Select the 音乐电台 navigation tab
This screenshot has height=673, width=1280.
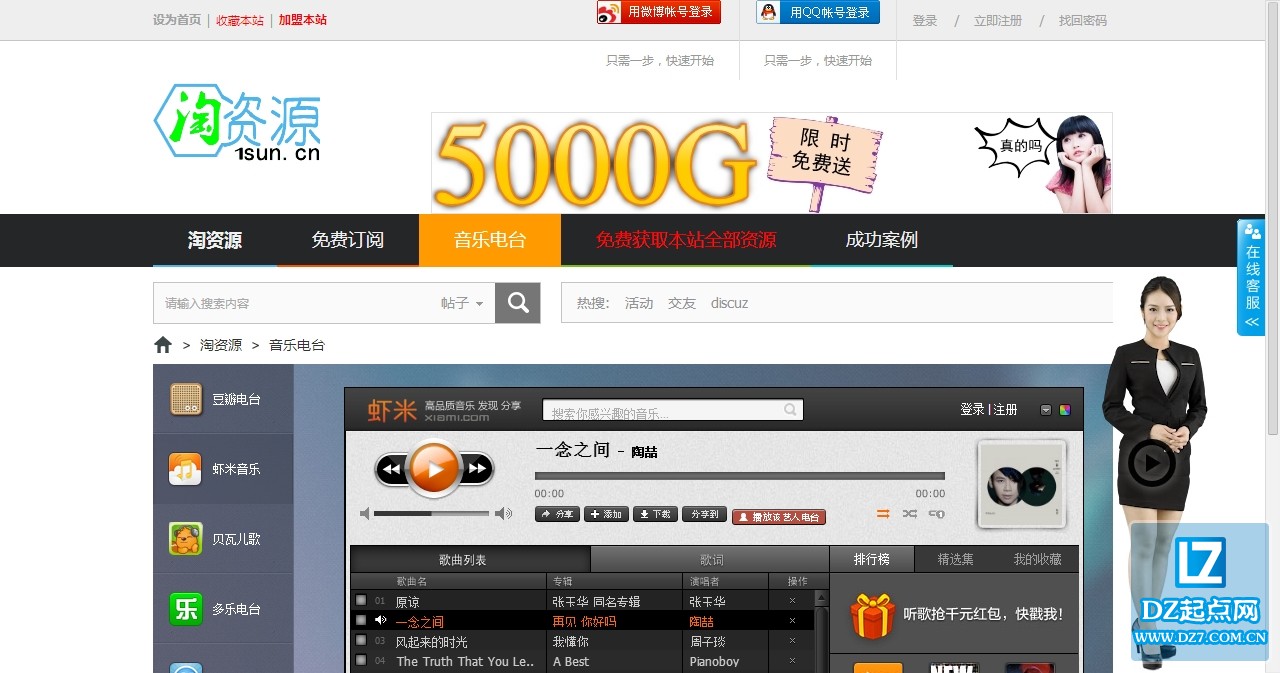click(490, 240)
